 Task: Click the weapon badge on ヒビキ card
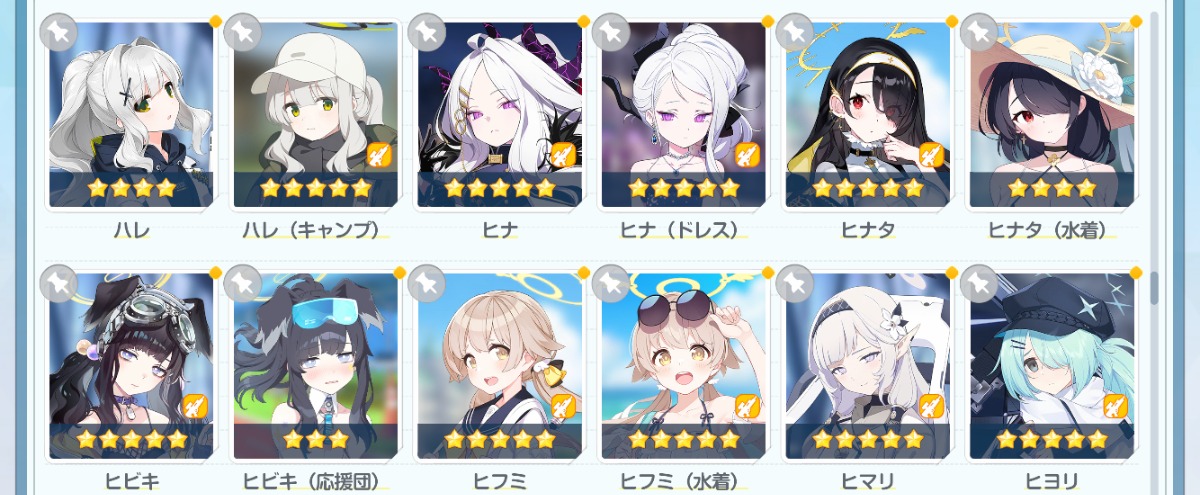click(x=193, y=406)
